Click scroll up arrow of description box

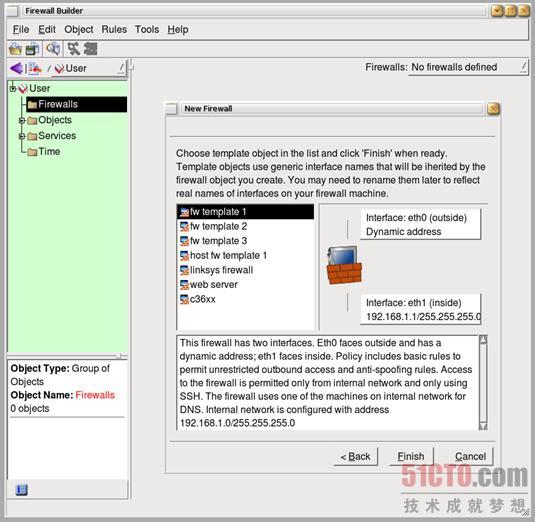(483, 340)
